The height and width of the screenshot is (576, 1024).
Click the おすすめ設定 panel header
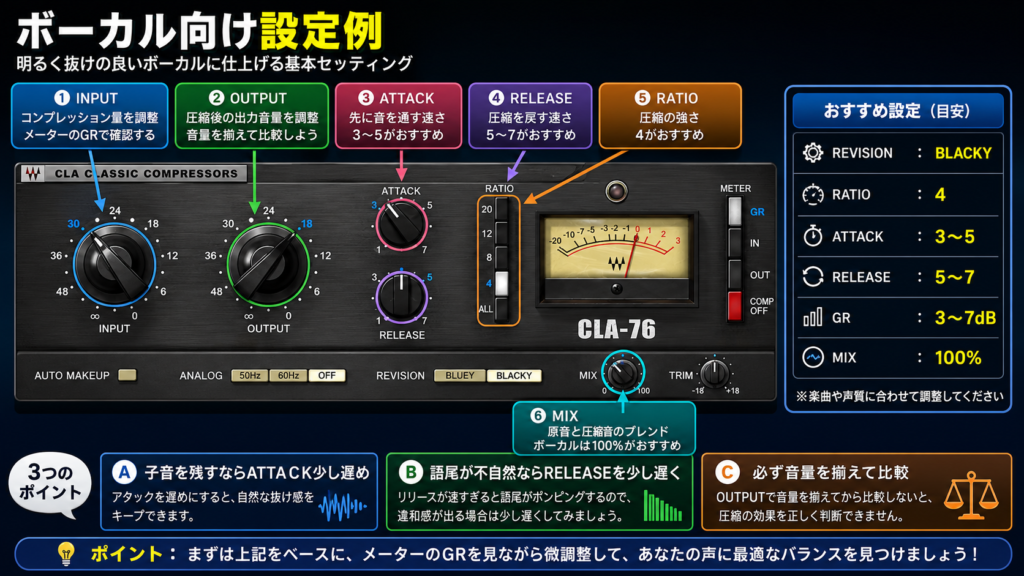(x=898, y=110)
